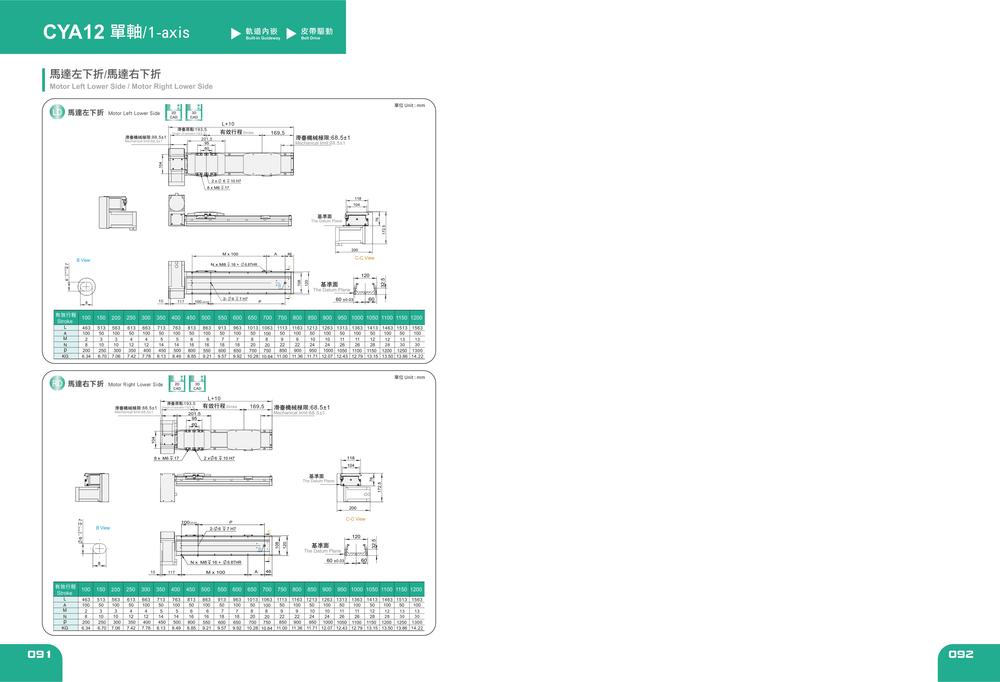Select the "軌道內嵌 Built-in Guideway" header label
The image size is (1000, 682).
263,33
